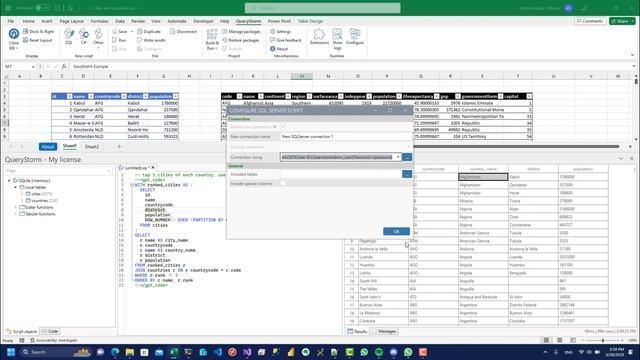Click the ellipsis button beside Connection string
640x360 pixels.
407,157
